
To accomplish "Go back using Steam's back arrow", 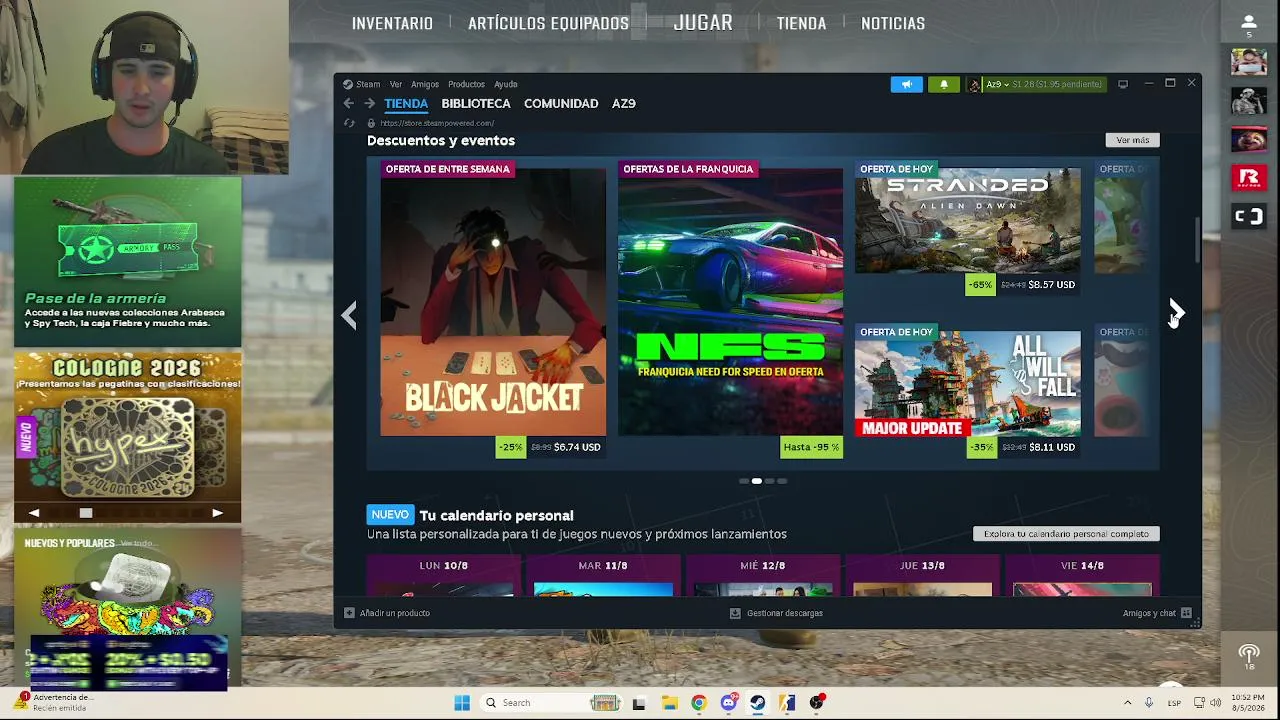I will [x=348, y=103].
